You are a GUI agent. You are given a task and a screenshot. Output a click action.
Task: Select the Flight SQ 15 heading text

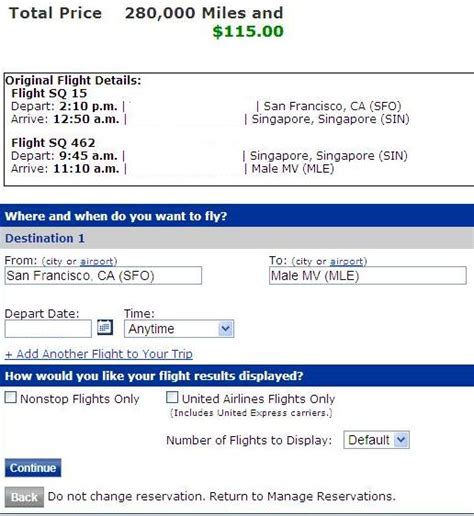click(x=49, y=93)
